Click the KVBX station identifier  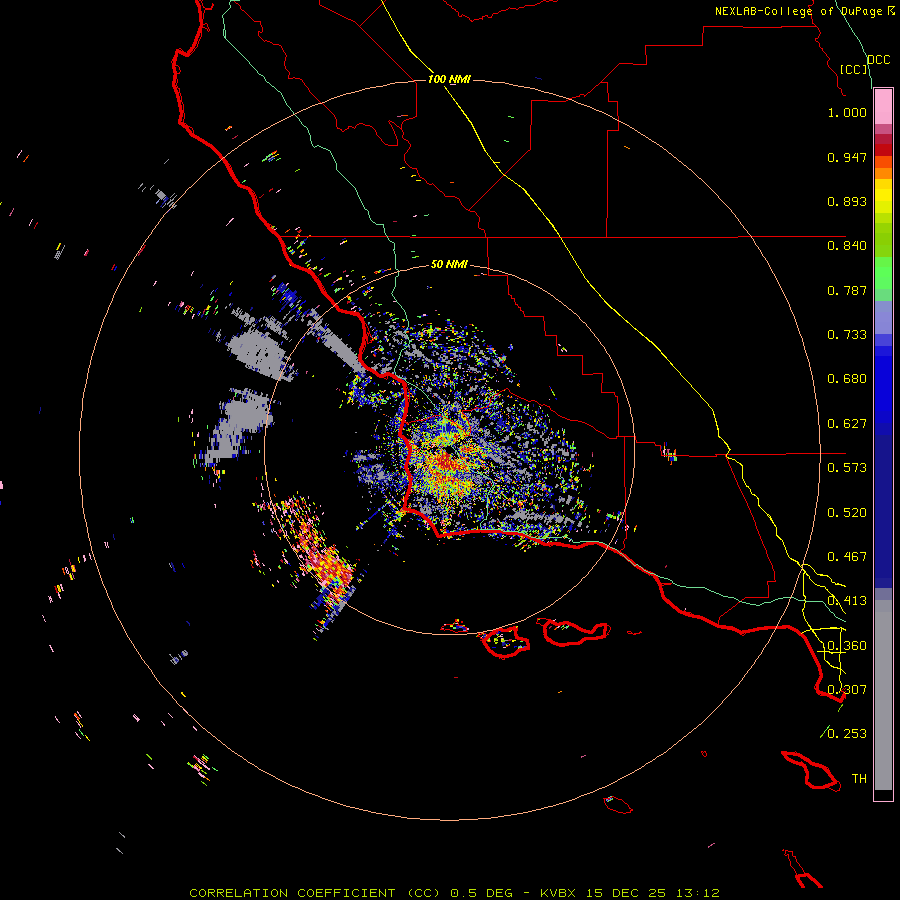(x=558, y=893)
